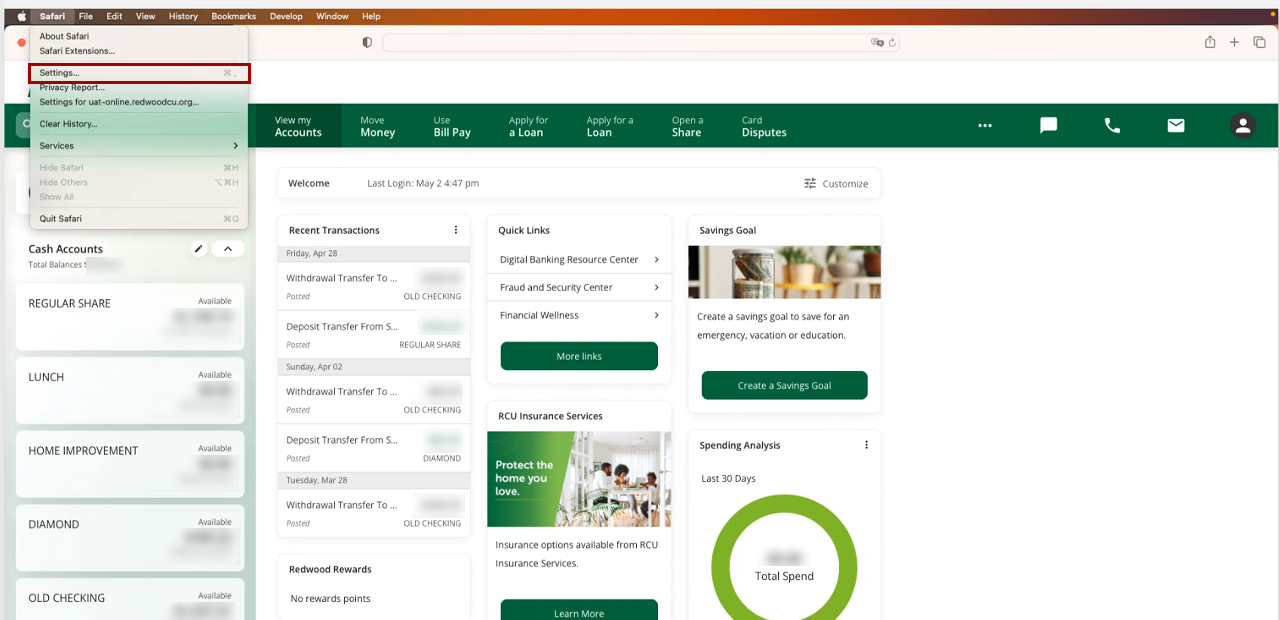This screenshot has height=620, width=1280.
Task: Expand Digital Banking Resource Center link
Action: pyautogui.click(x=579, y=259)
